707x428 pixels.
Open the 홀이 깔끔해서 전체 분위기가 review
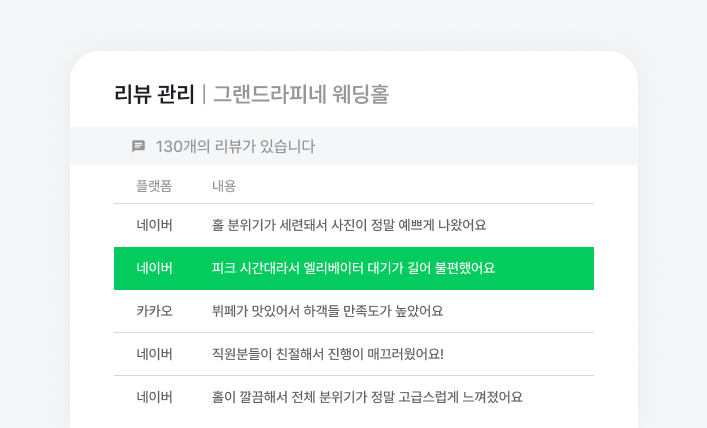(x=367, y=397)
